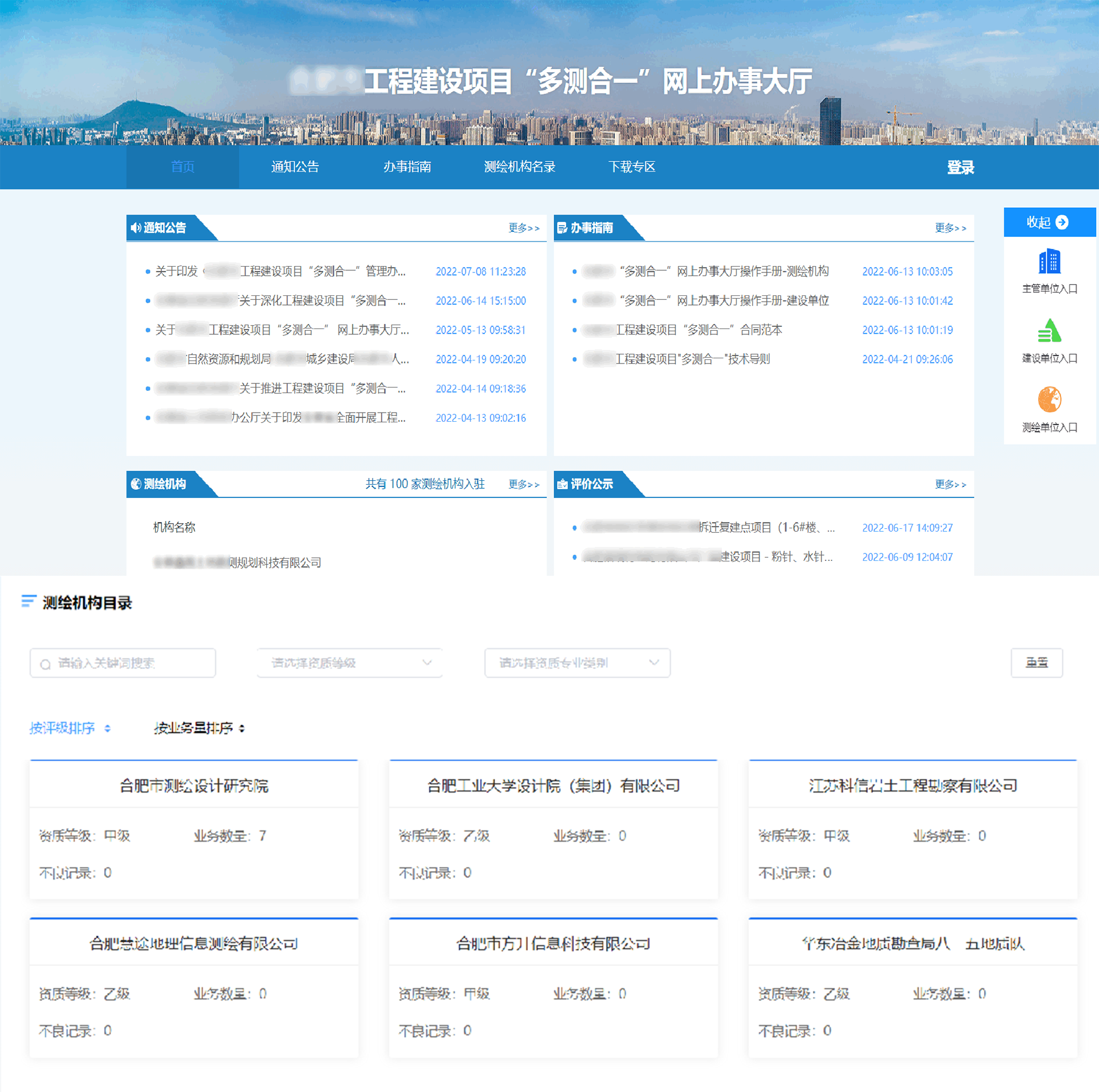
Task: Open the 主管单位入口 building icon
Action: coord(1049,262)
